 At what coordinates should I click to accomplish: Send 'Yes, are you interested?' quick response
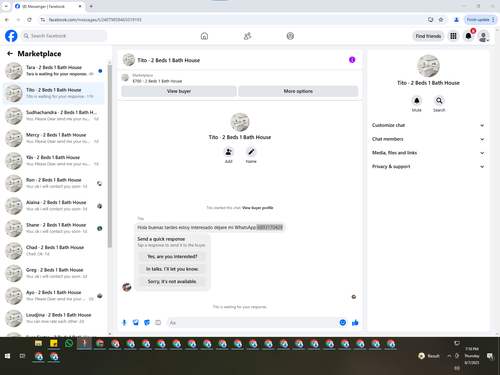click(x=172, y=256)
